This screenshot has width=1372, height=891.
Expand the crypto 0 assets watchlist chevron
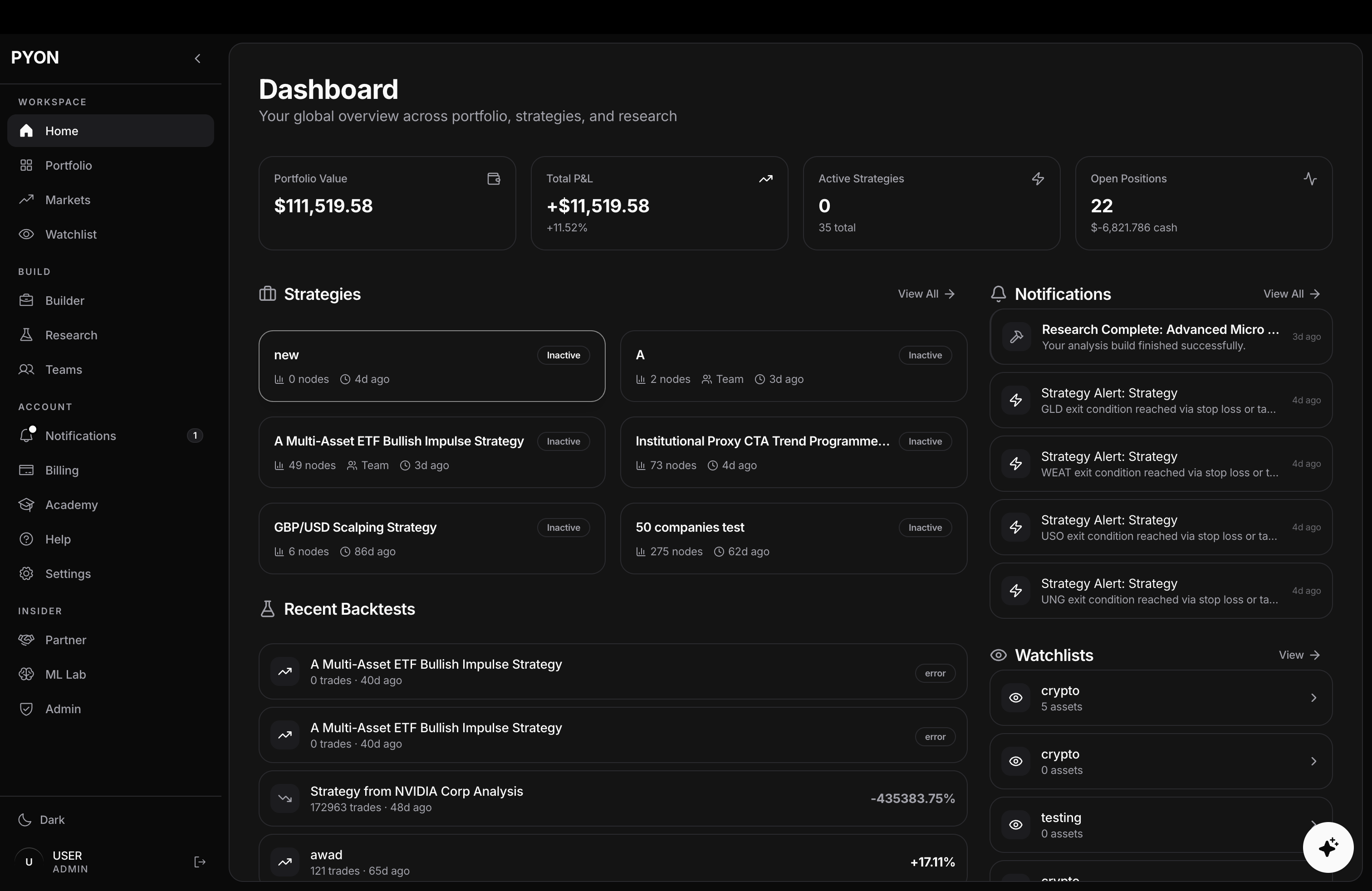coord(1313,761)
